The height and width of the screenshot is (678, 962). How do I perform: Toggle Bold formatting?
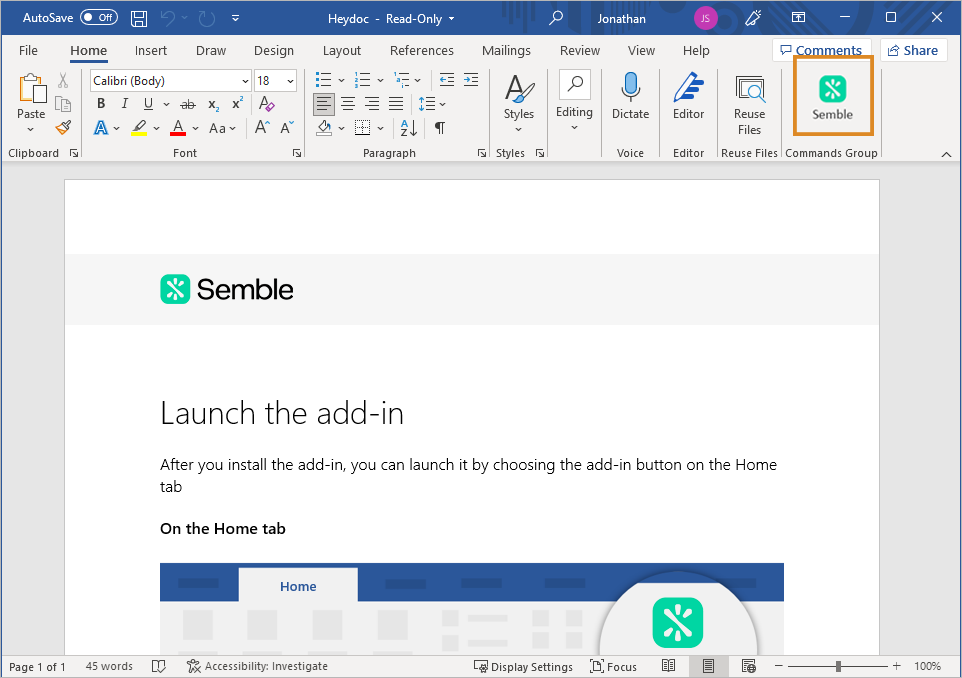pyautogui.click(x=101, y=104)
